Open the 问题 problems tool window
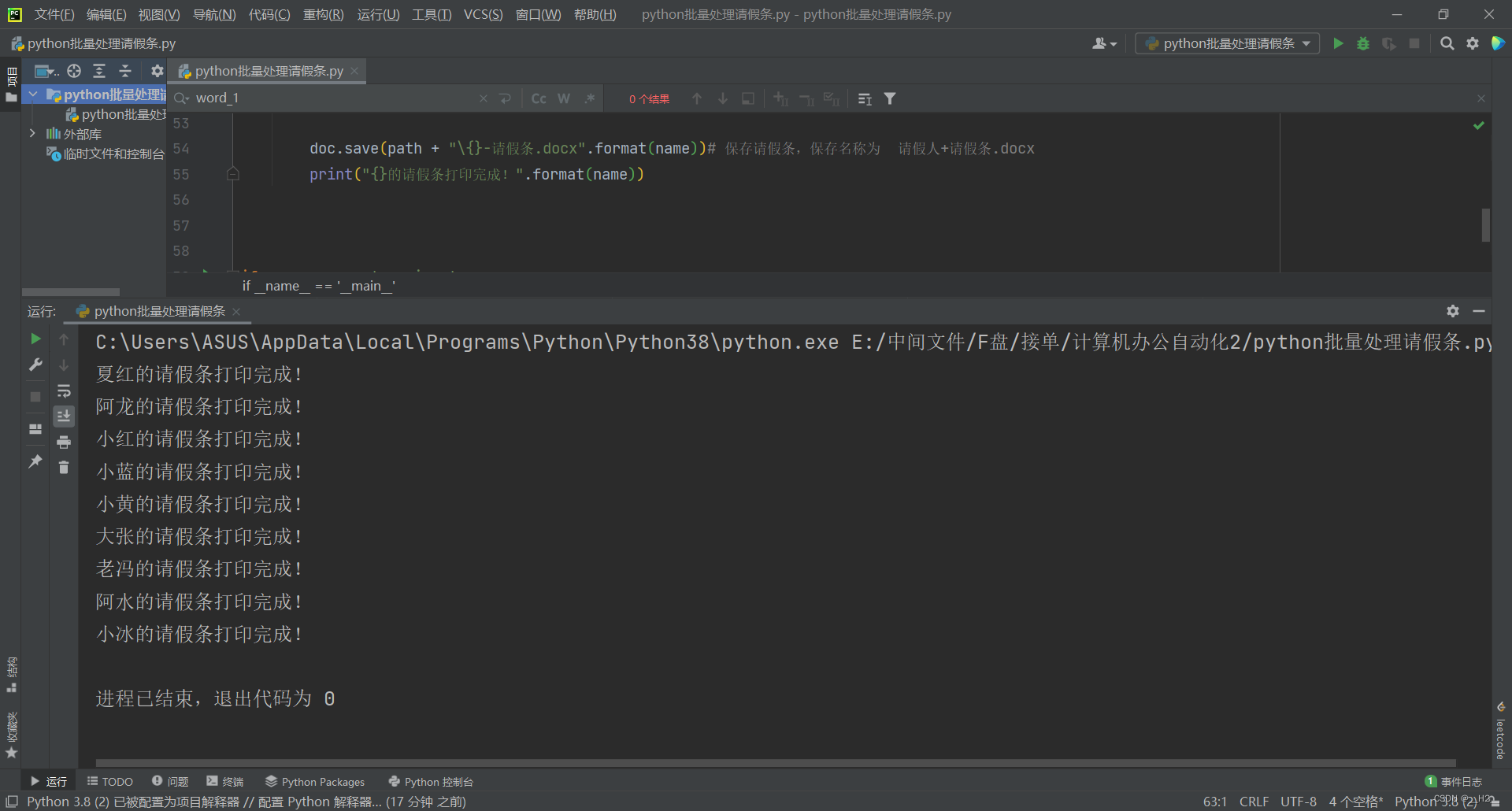Image resolution: width=1512 pixels, height=811 pixels. [x=170, y=781]
